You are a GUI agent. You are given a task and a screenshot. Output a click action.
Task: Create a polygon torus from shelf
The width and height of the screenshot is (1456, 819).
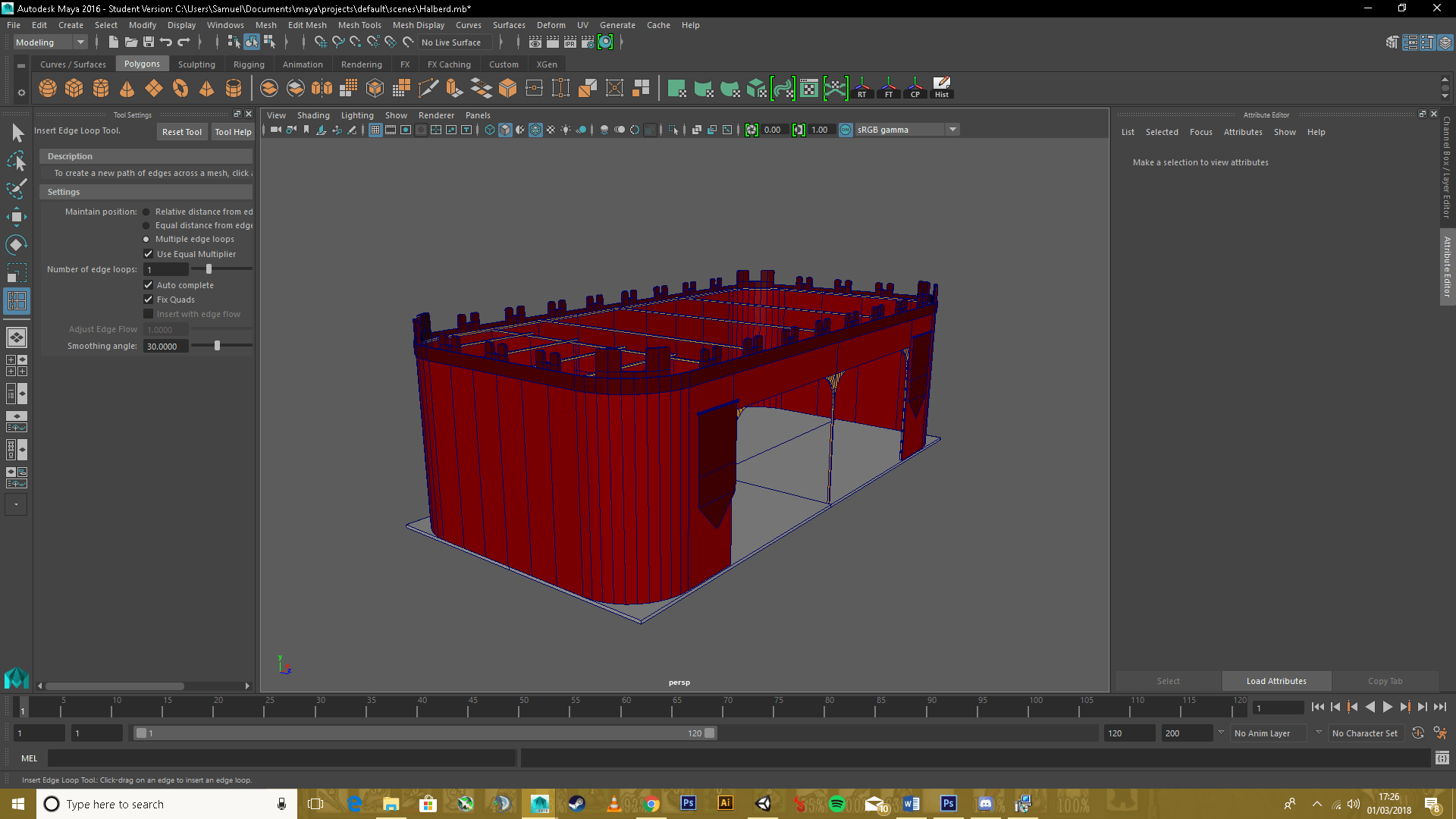180,89
